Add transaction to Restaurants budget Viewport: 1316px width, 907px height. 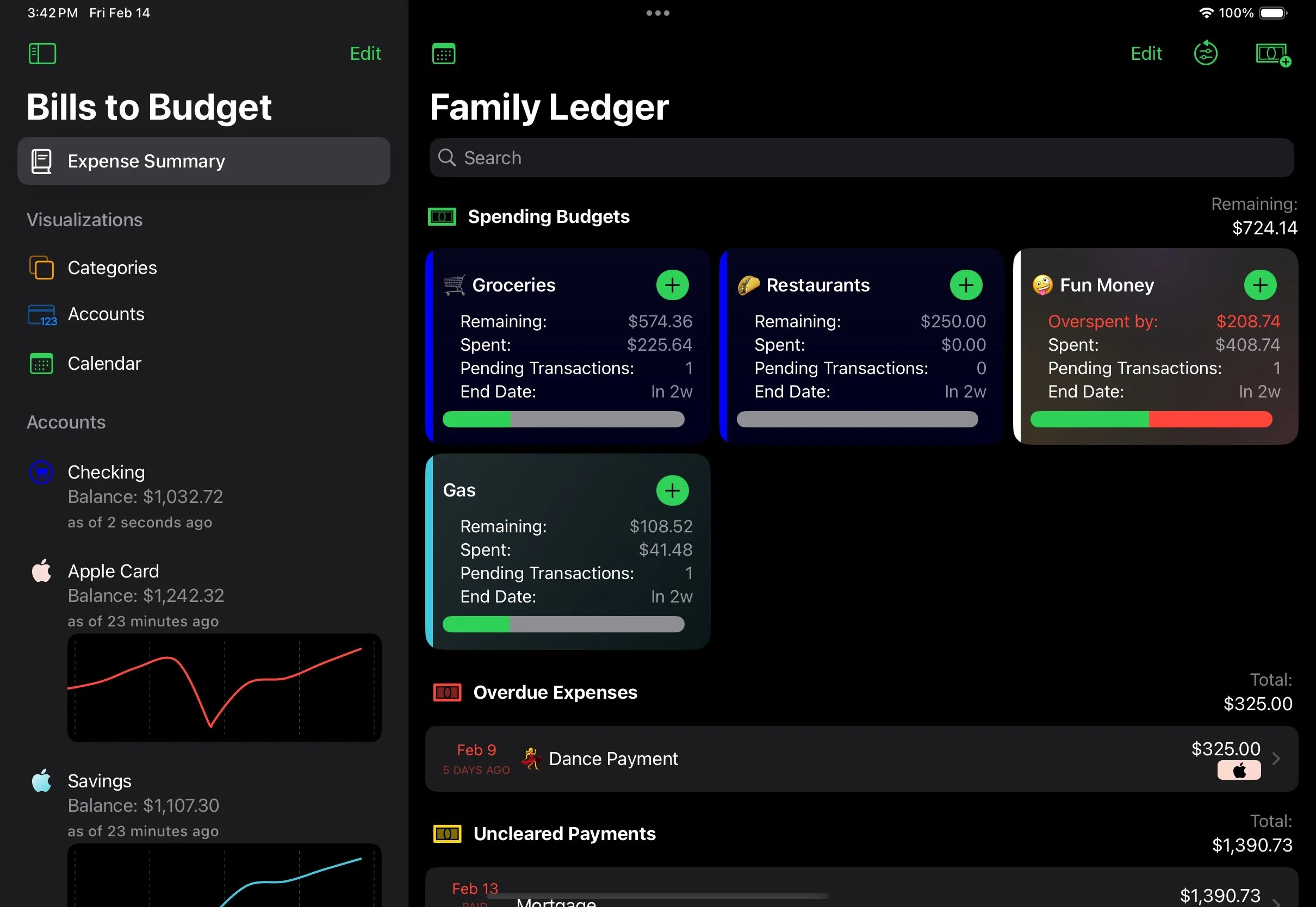pos(965,285)
